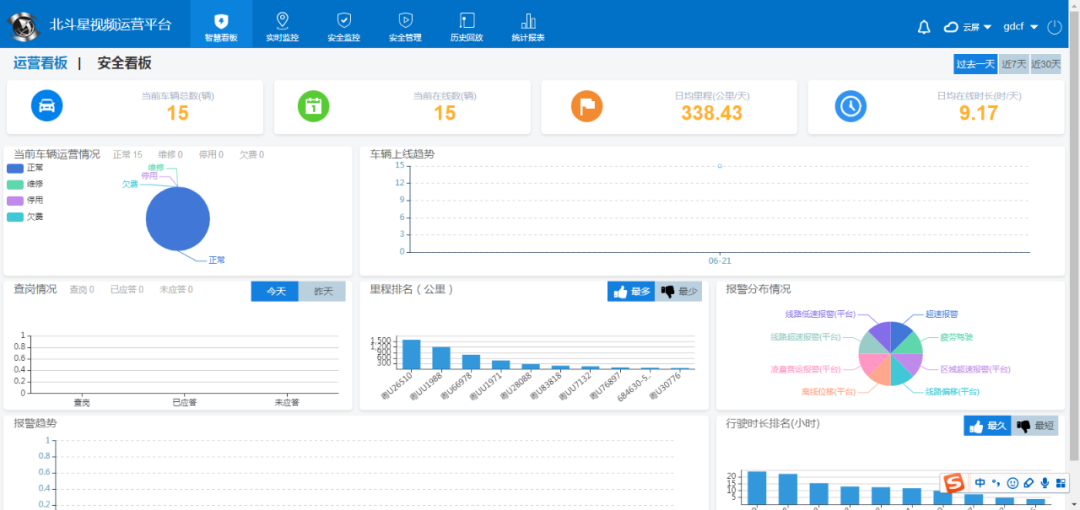This screenshot has height=510, width=1080.
Task: Go to 安全管理 safety management
Action: point(405,26)
